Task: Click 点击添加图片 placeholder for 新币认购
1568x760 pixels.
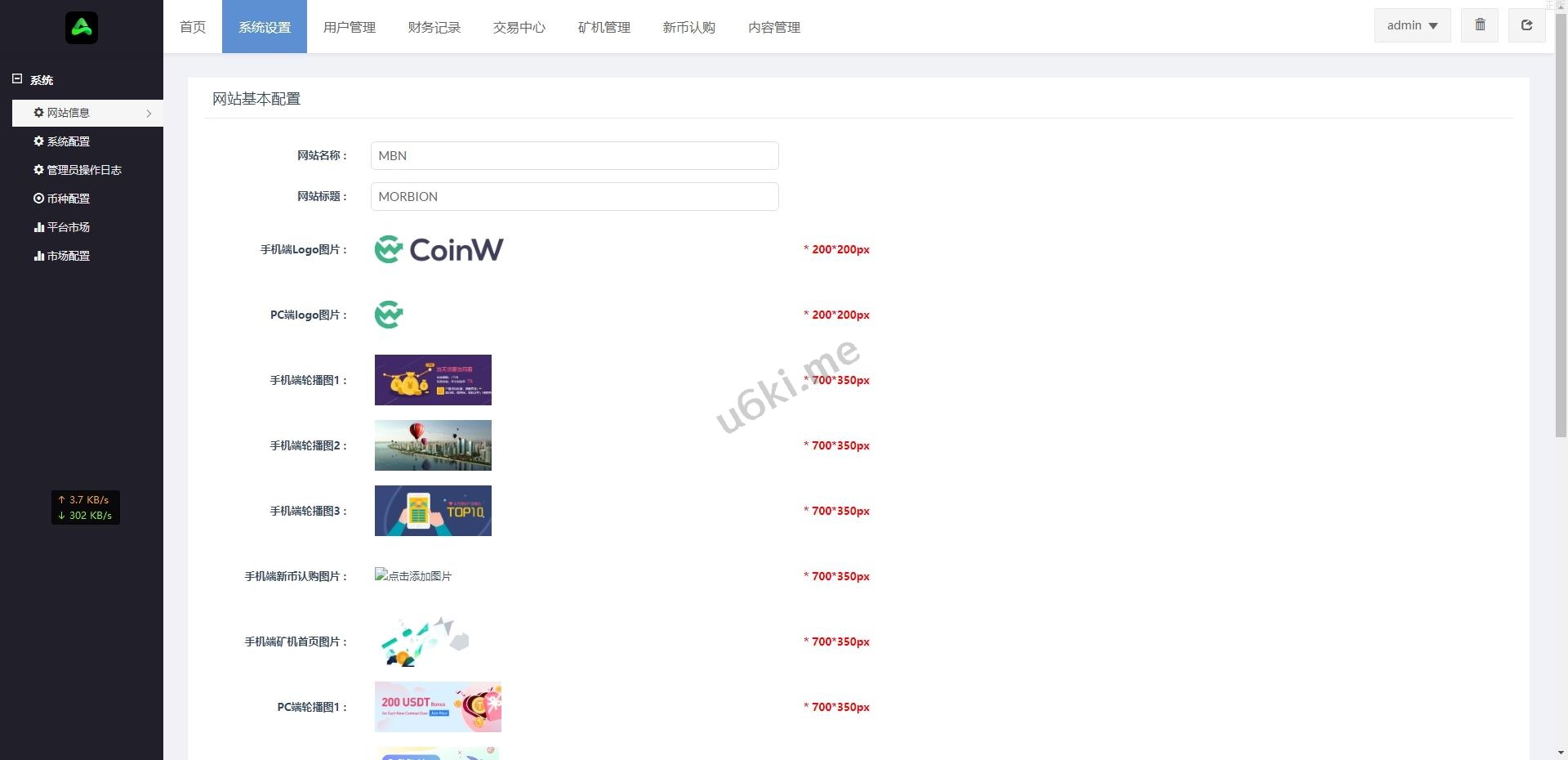Action: tap(413, 575)
